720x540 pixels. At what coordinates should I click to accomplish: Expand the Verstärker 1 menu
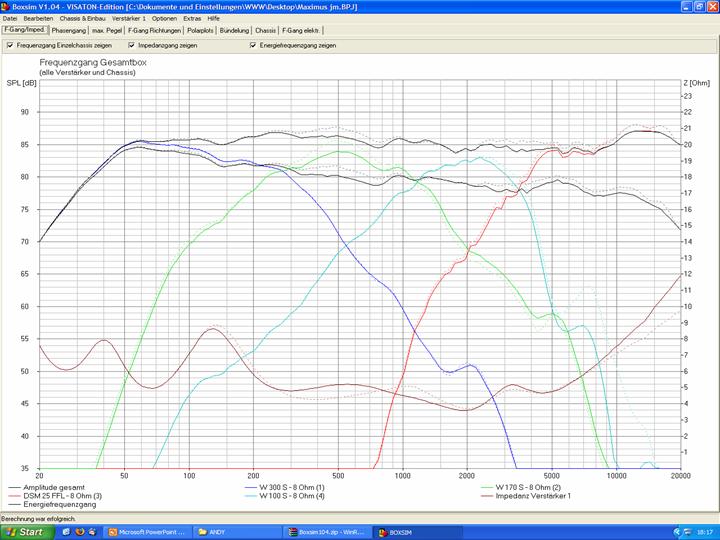point(129,18)
